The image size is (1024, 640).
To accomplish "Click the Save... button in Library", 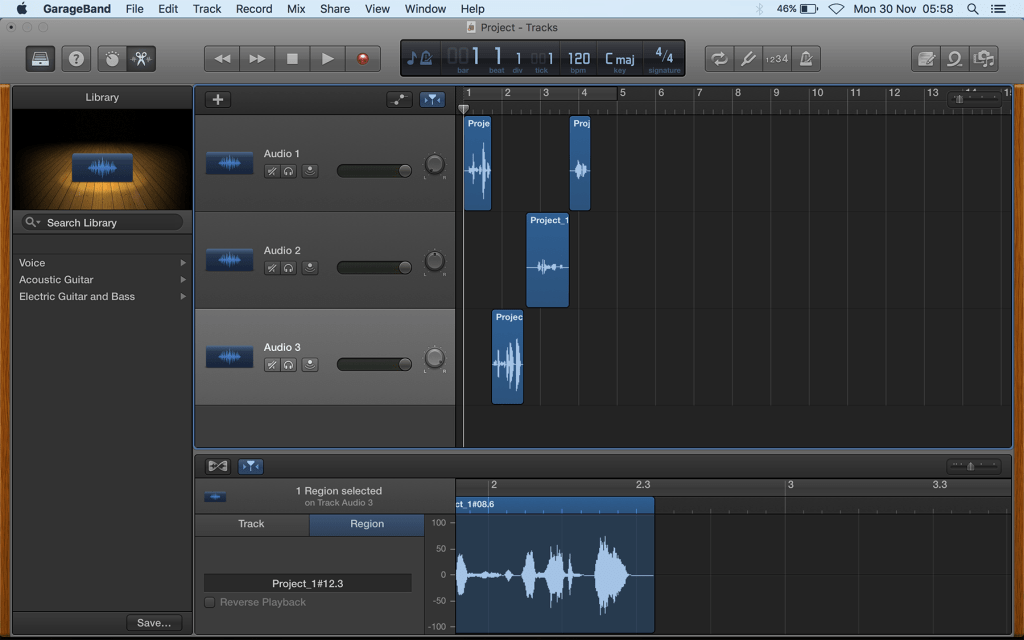I will [x=154, y=623].
